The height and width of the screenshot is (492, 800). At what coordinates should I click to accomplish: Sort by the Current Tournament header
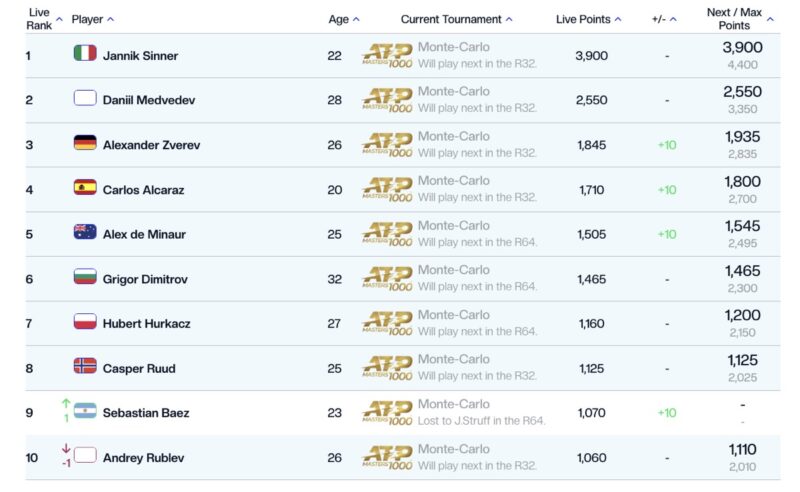pyautogui.click(x=509, y=19)
